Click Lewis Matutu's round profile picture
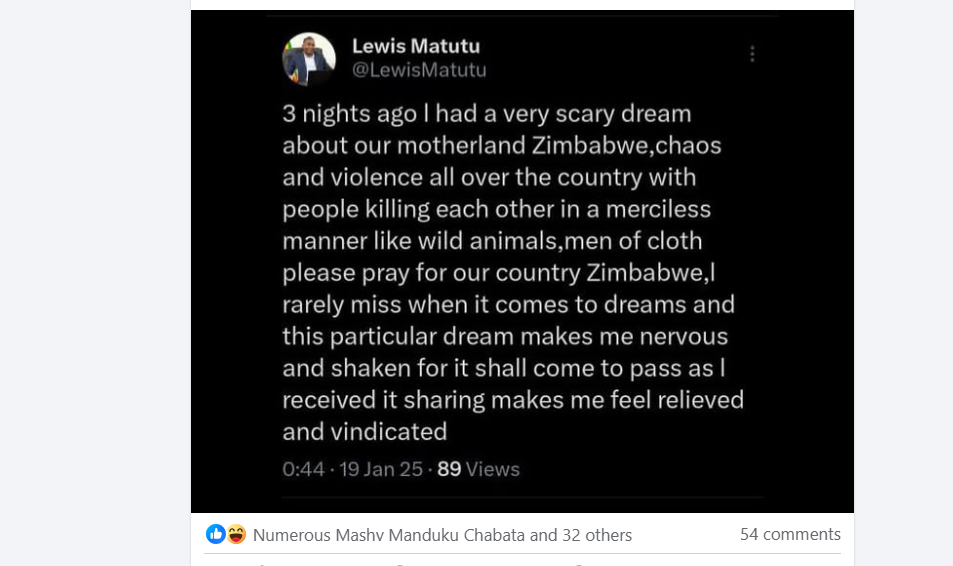The width and height of the screenshot is (953, 566). 309,59
